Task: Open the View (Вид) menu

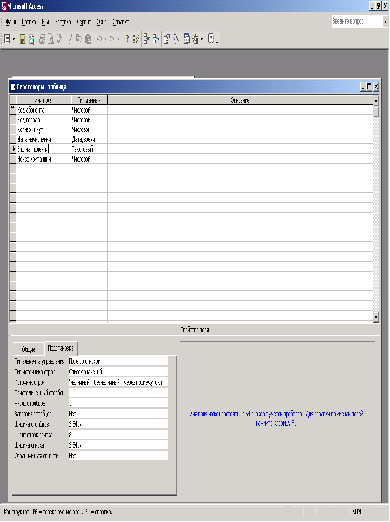Action: (46, 22)
